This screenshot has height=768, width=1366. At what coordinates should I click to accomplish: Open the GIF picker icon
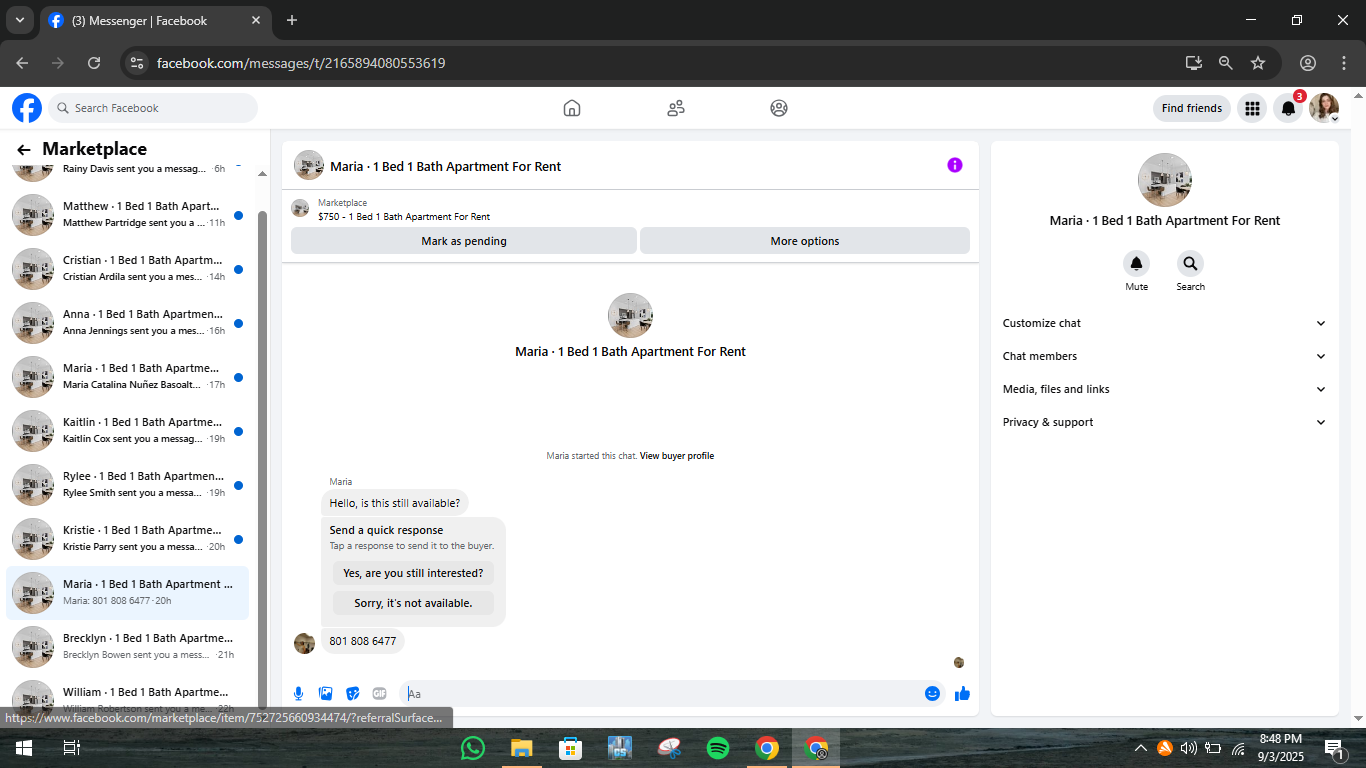pos(379,694)
